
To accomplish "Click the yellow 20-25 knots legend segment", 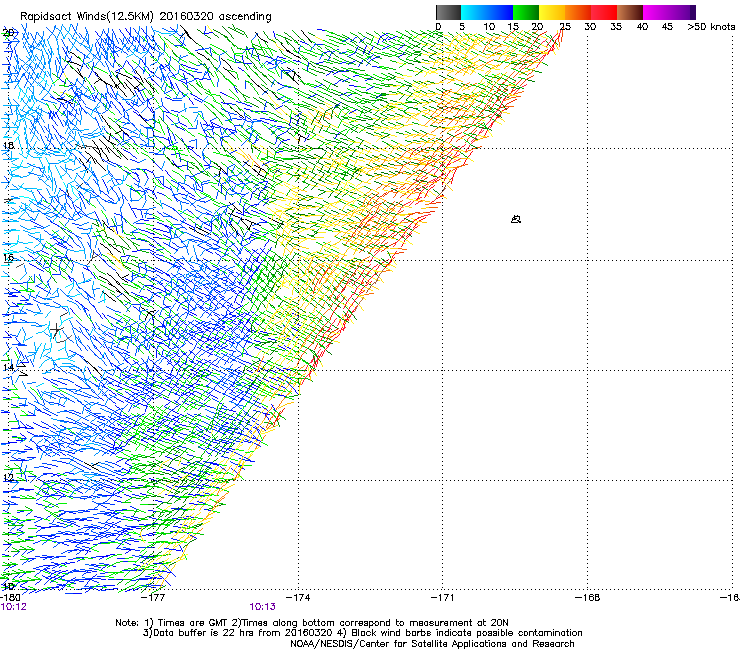I will pyautogui.click(x=552, y=12).
